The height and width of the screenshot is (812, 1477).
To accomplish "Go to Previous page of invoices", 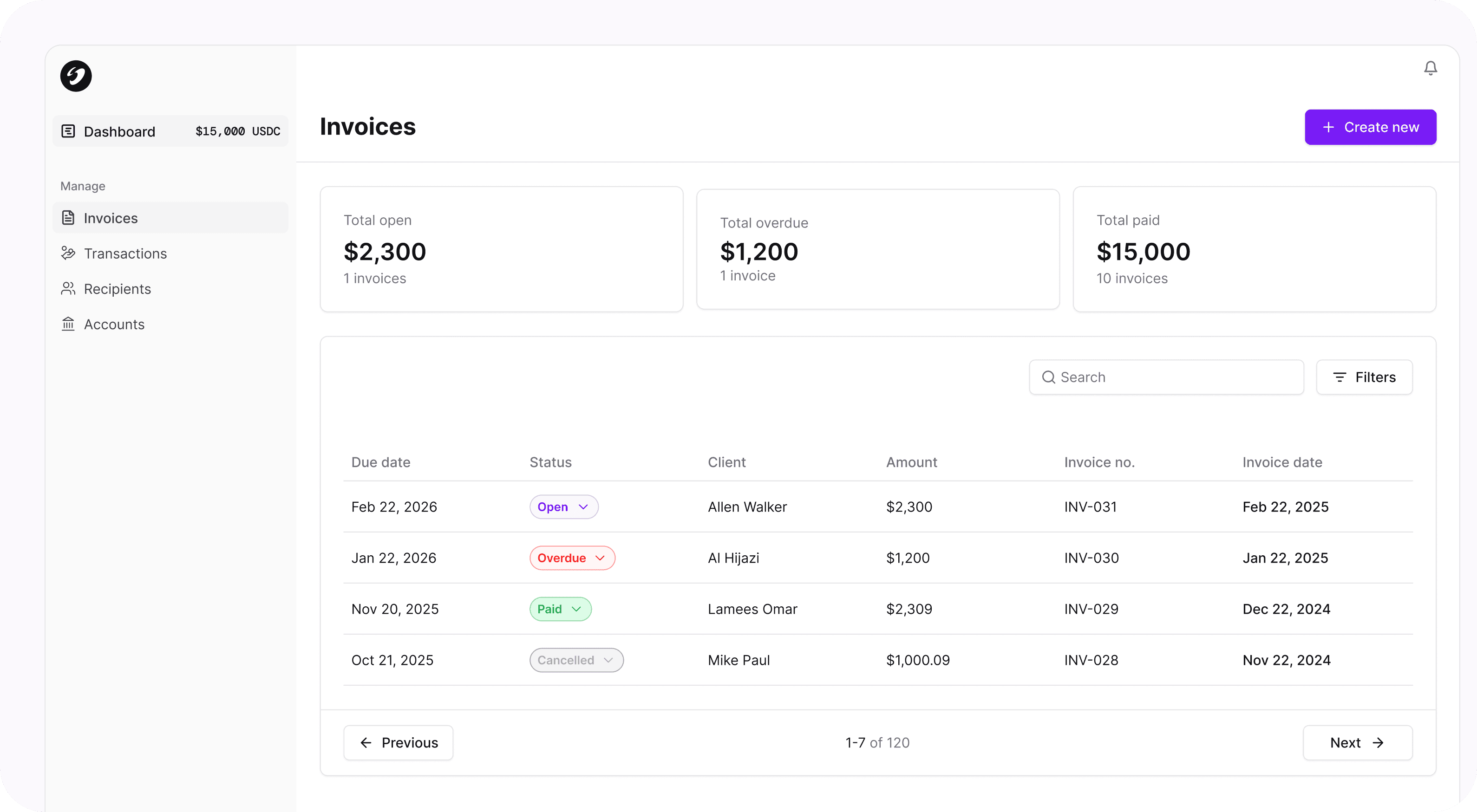I will click(x=398, y=743).
